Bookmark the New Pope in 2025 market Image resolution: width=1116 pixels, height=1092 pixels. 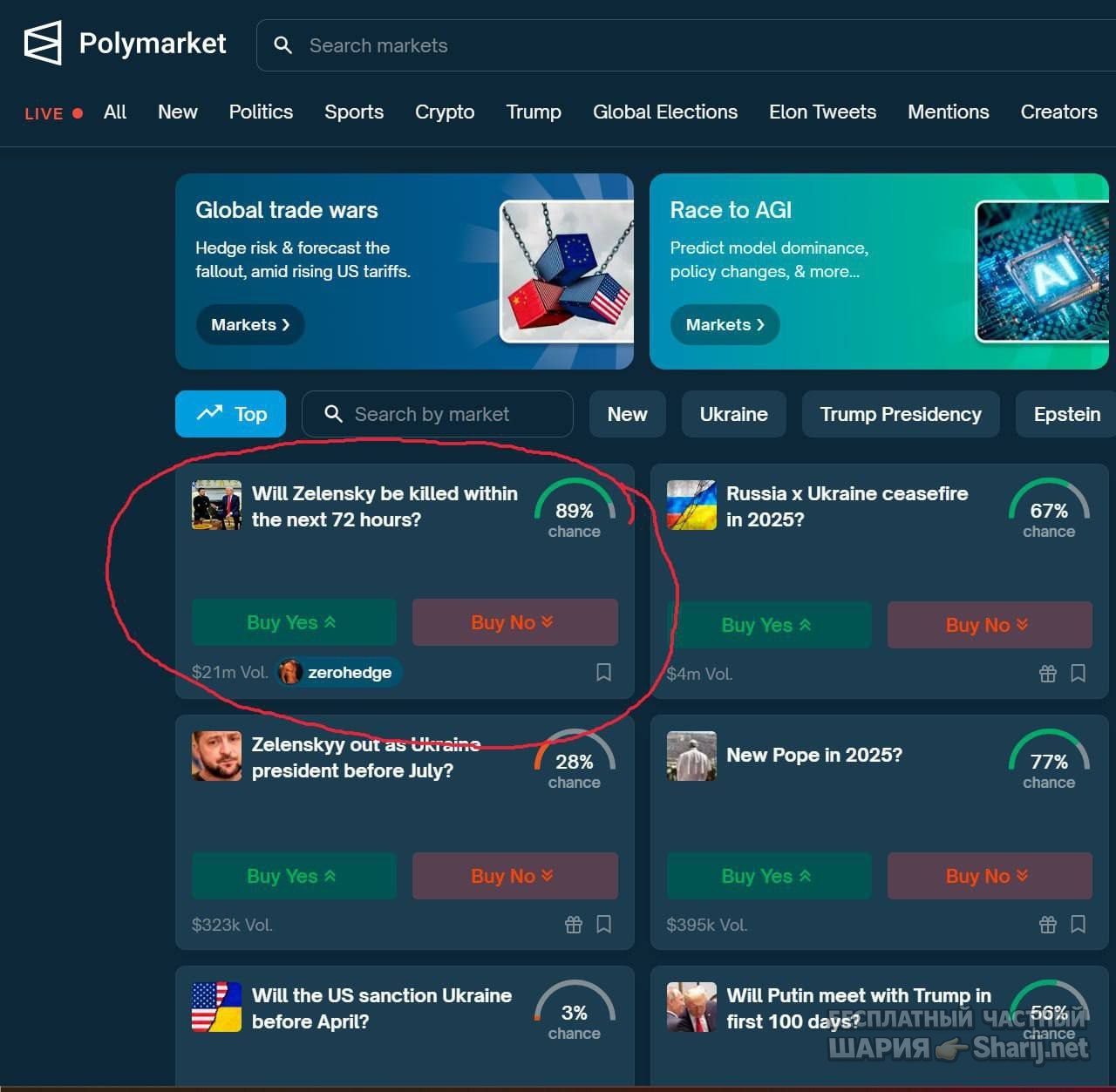[1078, 925]
